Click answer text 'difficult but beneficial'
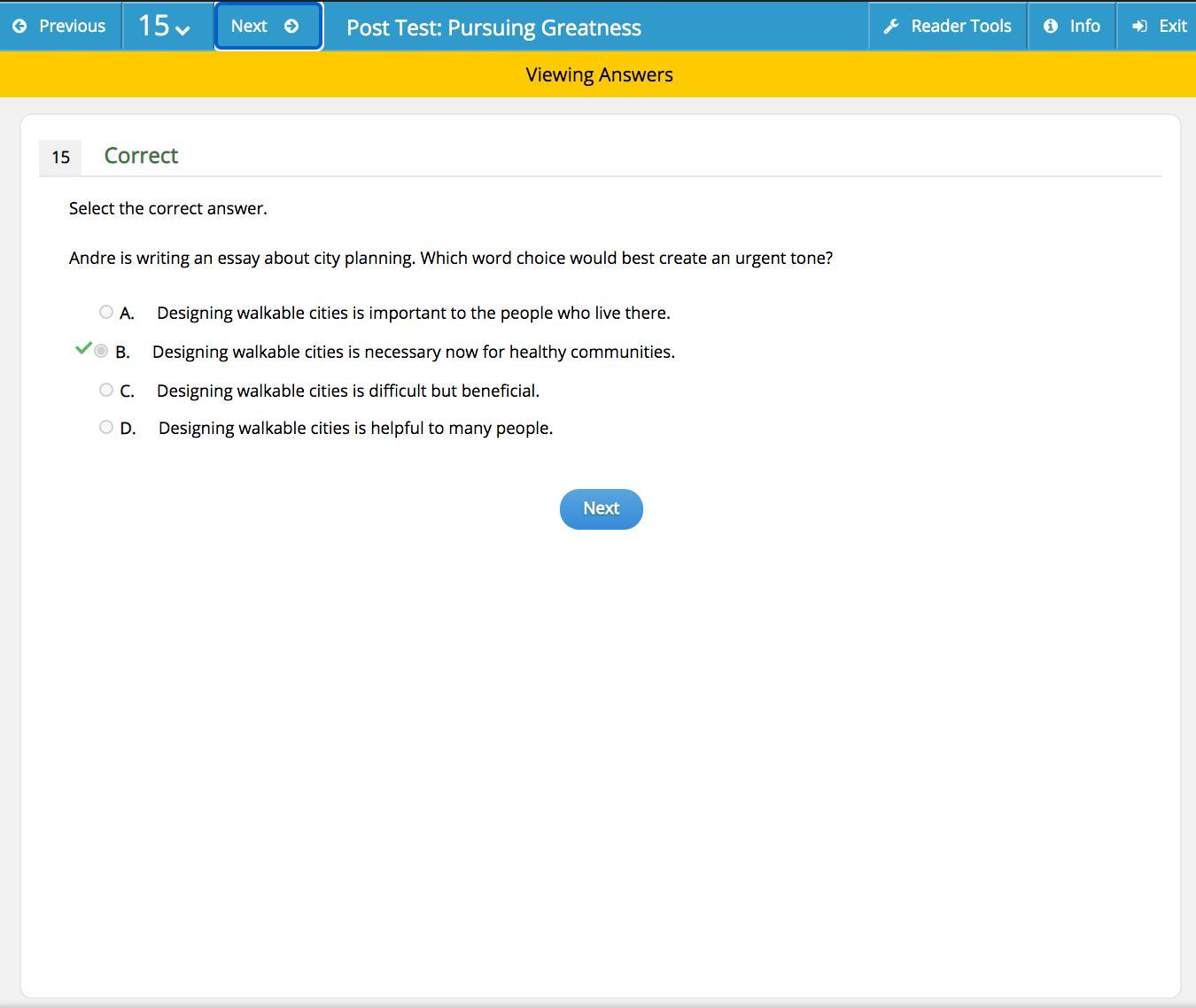Image resolution: width=1196 pixels, height=1008 pixels. tap(454, 392)
